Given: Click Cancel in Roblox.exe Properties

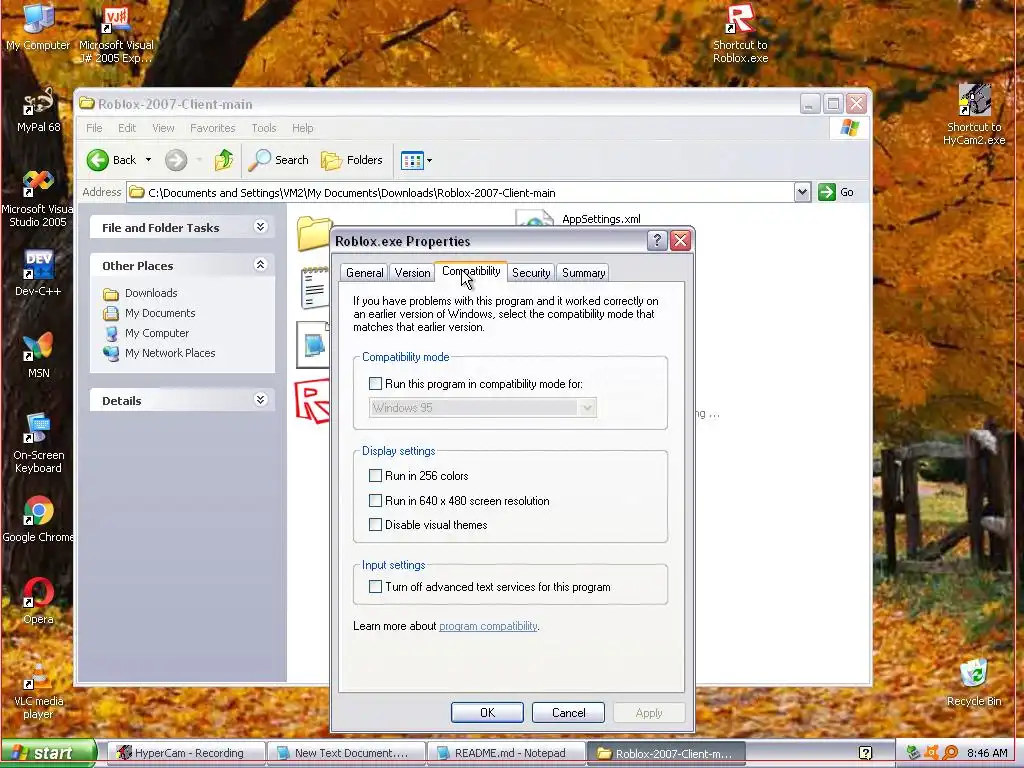Looking at the screenshot, I should point(568,712).
